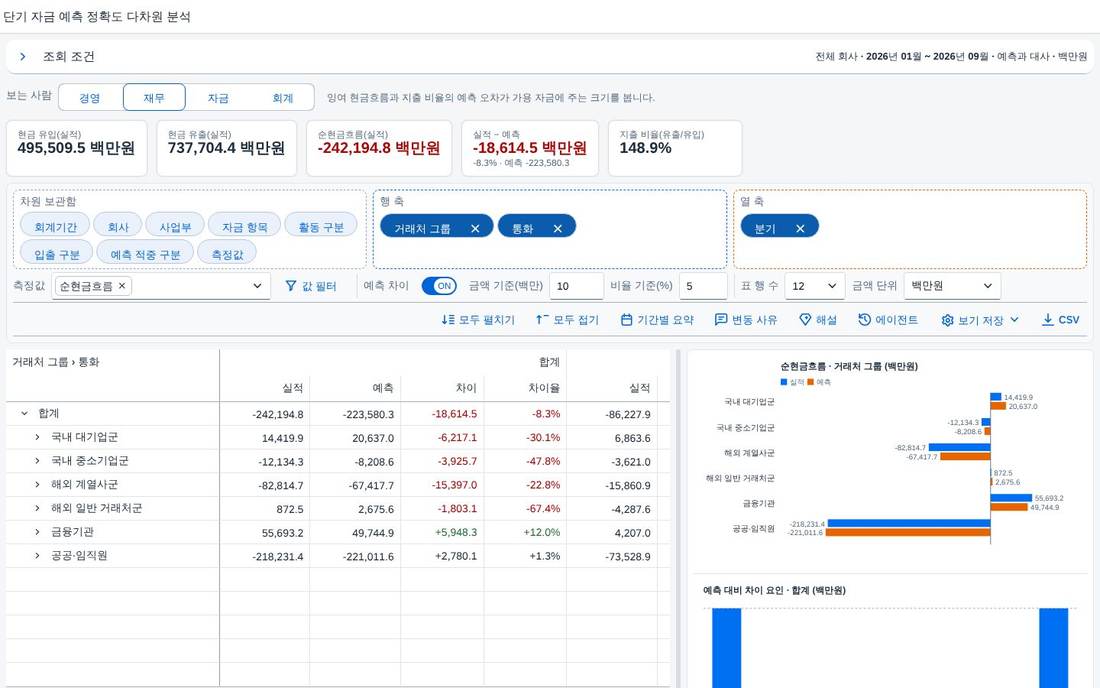Open 변동 사유 comment icon
The width and height of the screenshot is (1100, 688).
[x=720, y=320]
